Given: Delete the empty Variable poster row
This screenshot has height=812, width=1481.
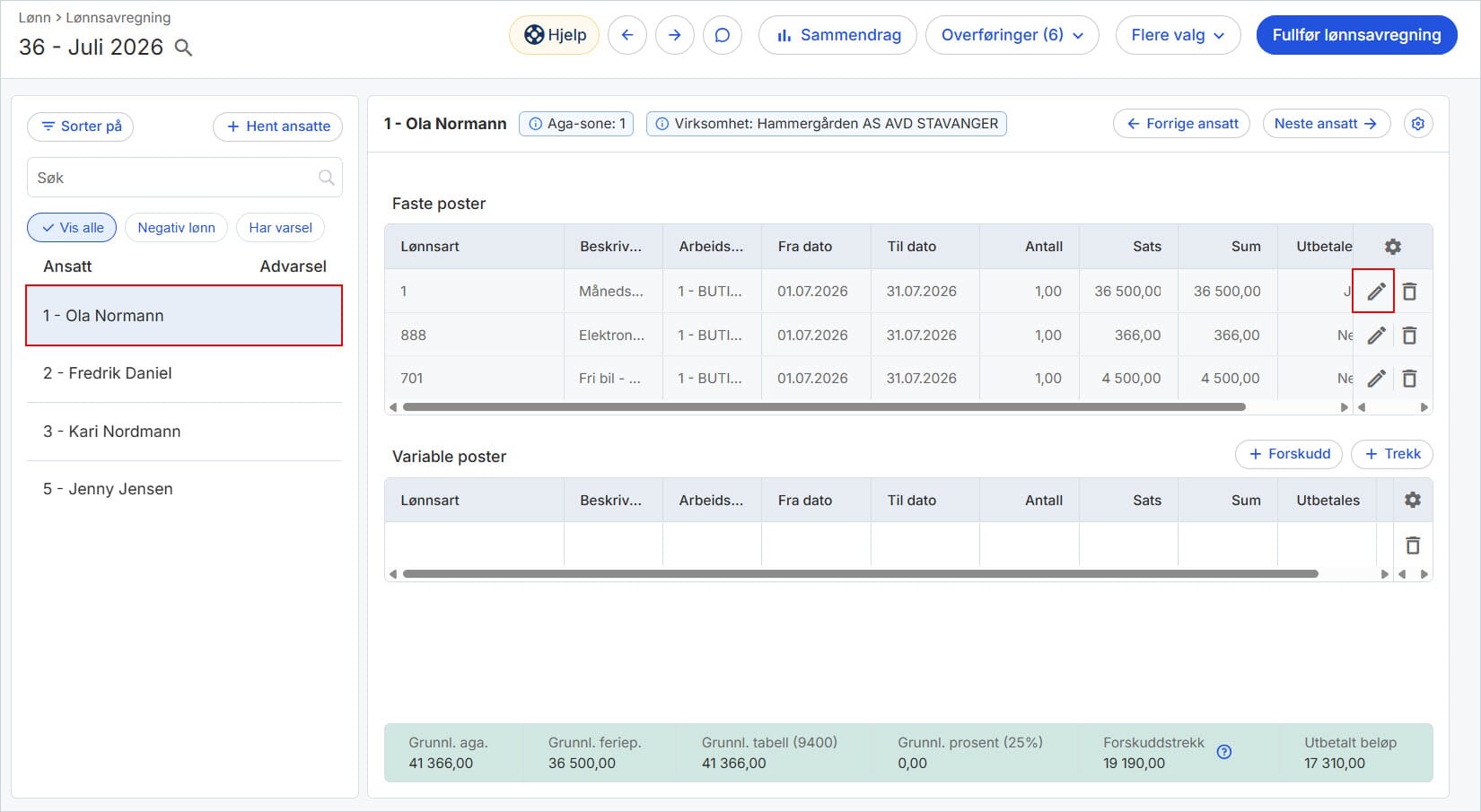Looking at the screenshot, I should click(x=1413, y=546).
